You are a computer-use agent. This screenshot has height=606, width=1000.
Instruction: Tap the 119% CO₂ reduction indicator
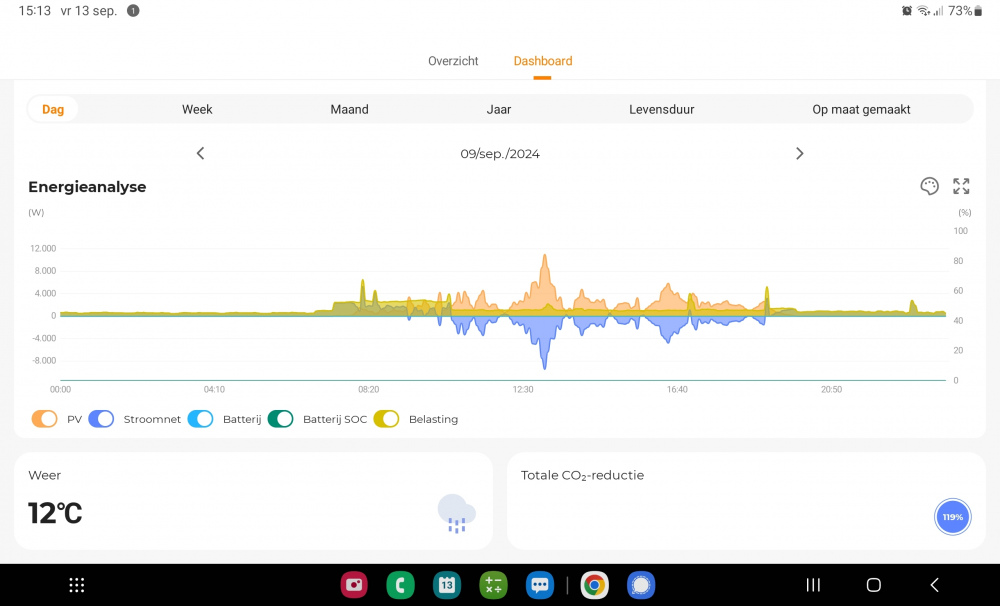click(x=952, y=517)
